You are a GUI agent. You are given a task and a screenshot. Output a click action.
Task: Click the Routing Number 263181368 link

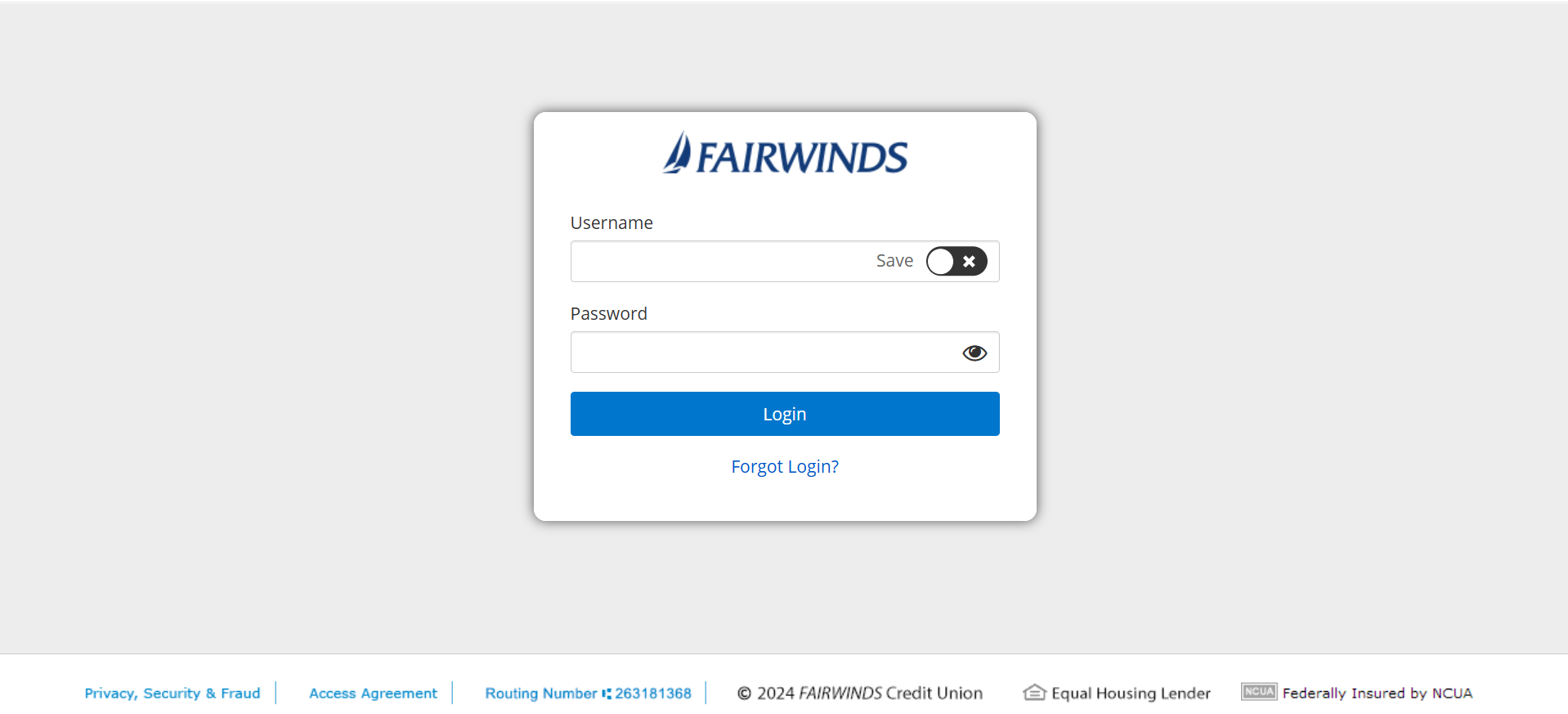tap(588, 694)
